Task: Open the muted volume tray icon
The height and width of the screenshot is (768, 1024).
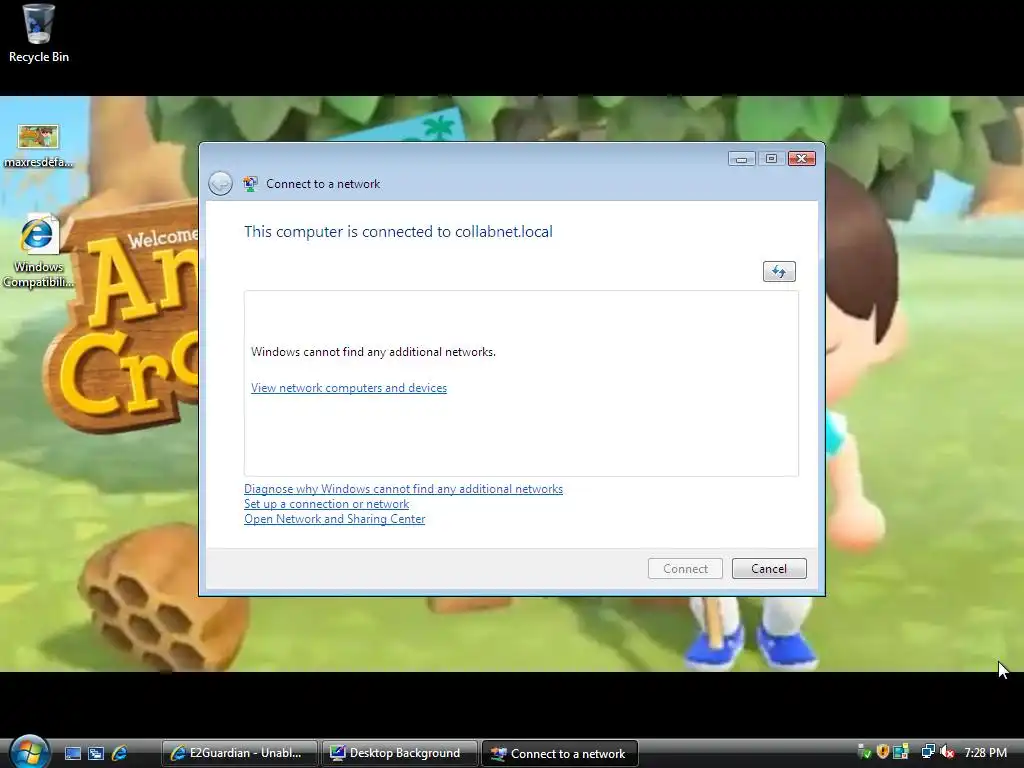Action: coord(948,752)
